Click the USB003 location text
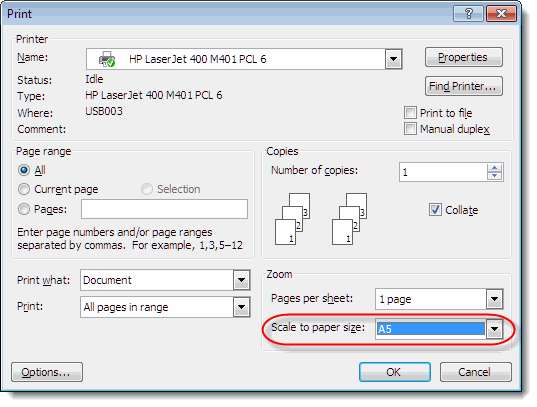 pyautogui.click(x=104, y=111)
